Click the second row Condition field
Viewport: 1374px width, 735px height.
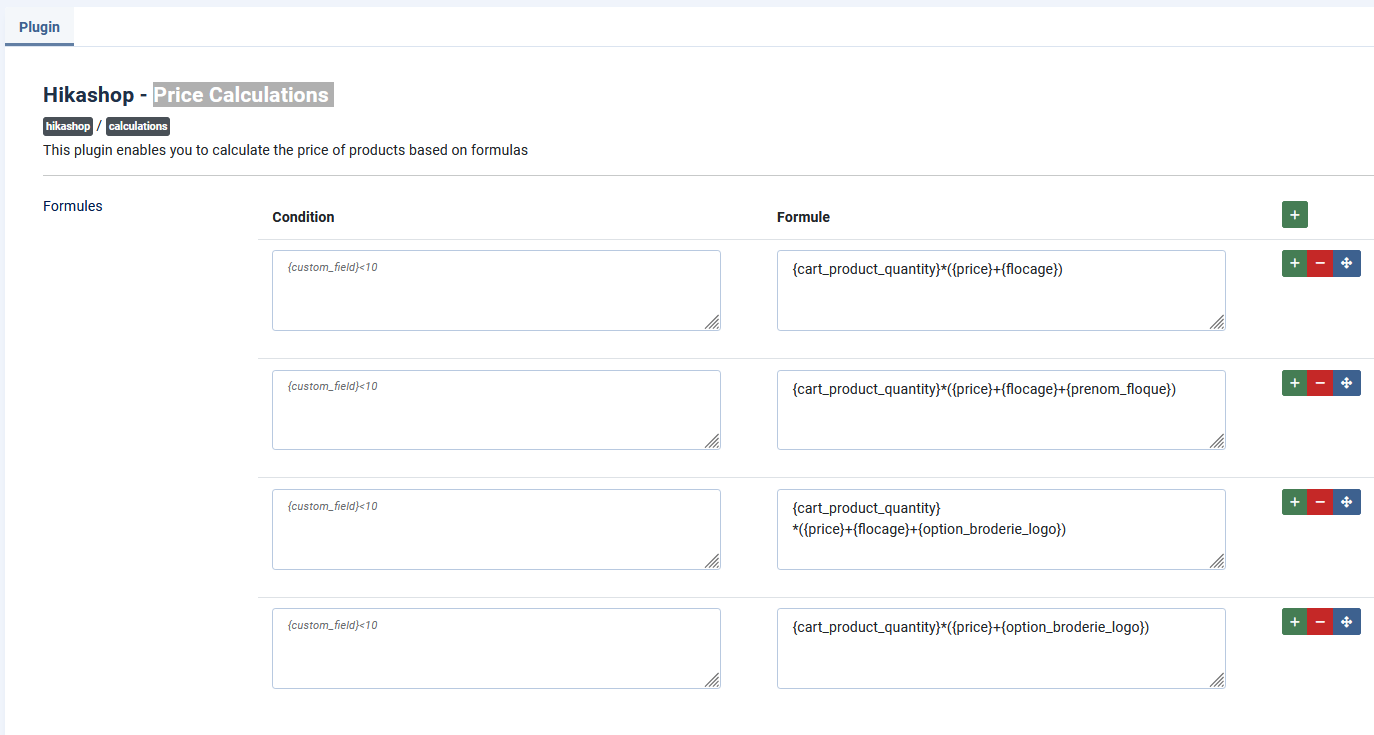496,410
